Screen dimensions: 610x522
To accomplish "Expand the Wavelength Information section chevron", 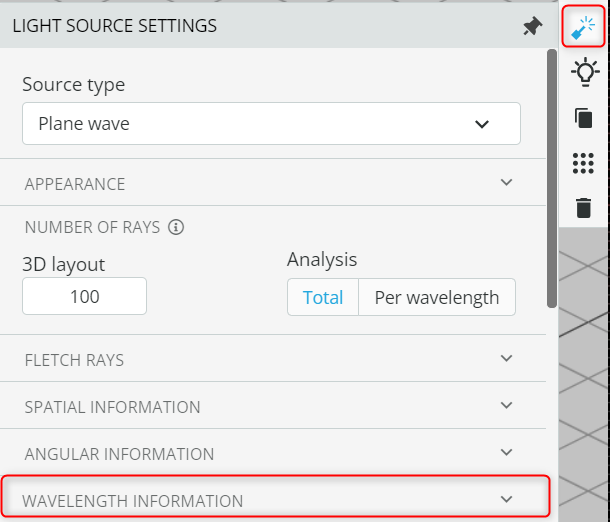I will 506,499.
